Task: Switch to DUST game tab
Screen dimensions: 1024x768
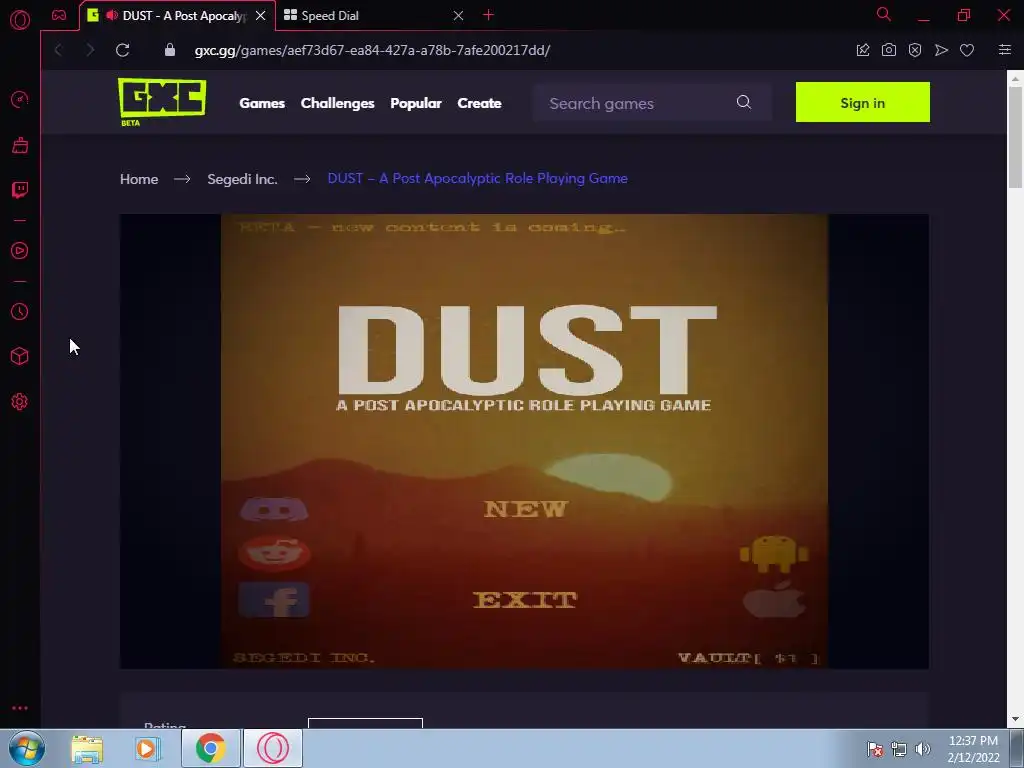Action: (x=178, y=16)
